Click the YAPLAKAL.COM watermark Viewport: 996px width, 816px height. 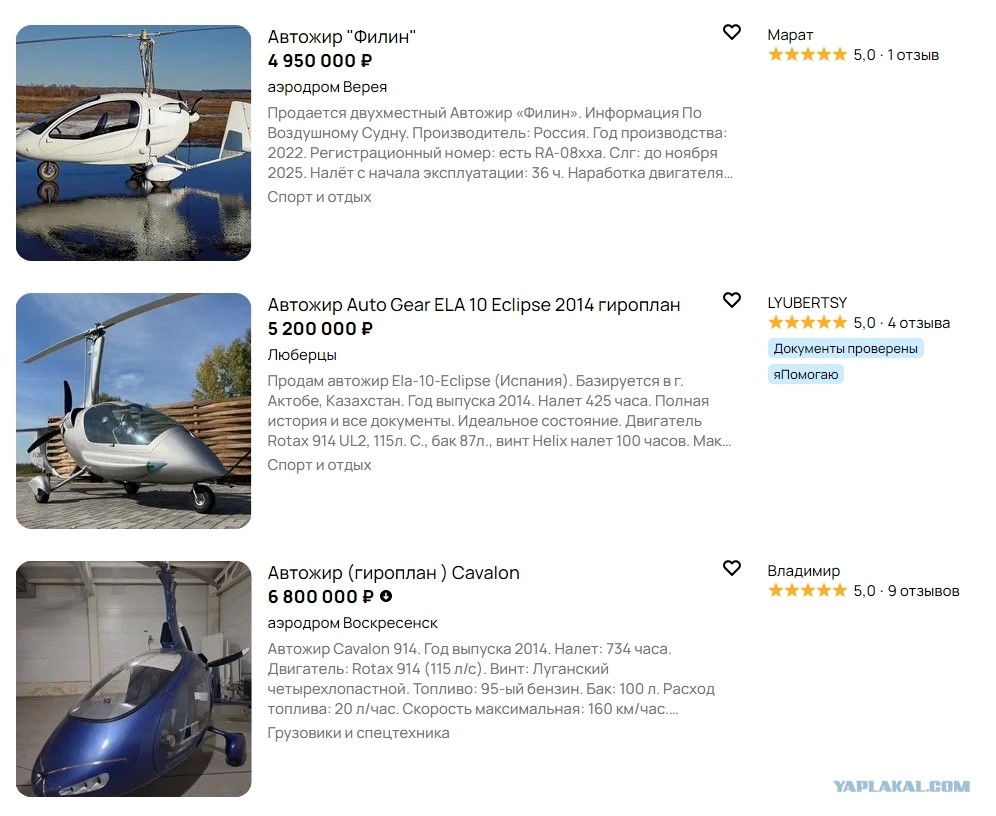pyautogui.click(x=901, y=786)
